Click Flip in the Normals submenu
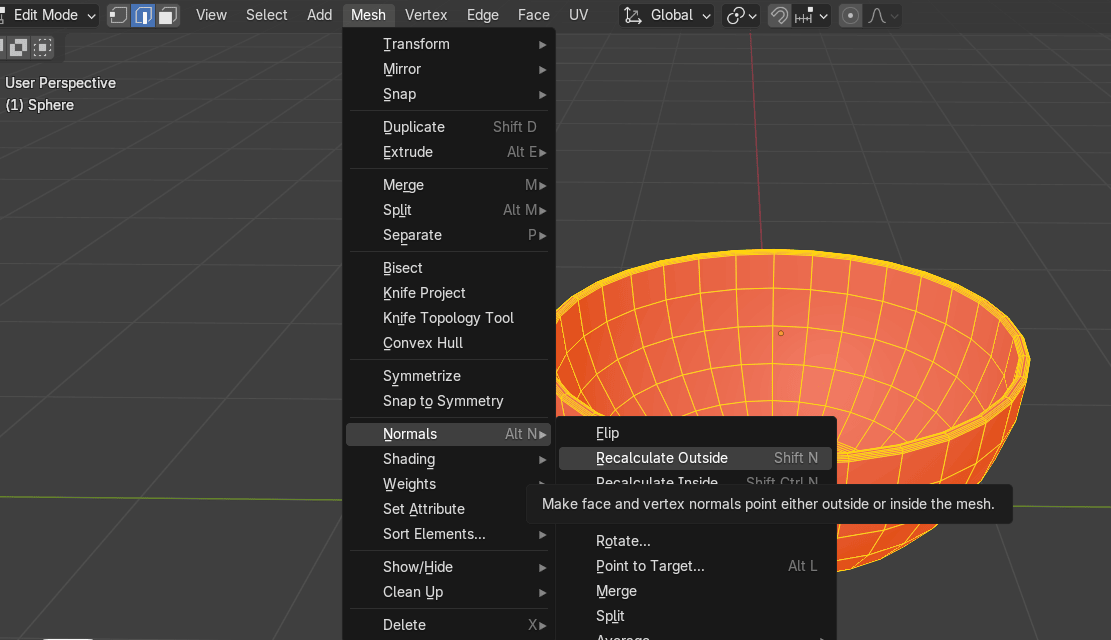Image resolution: width=1111 pixels, height=640 pixels. coord(607,433)
